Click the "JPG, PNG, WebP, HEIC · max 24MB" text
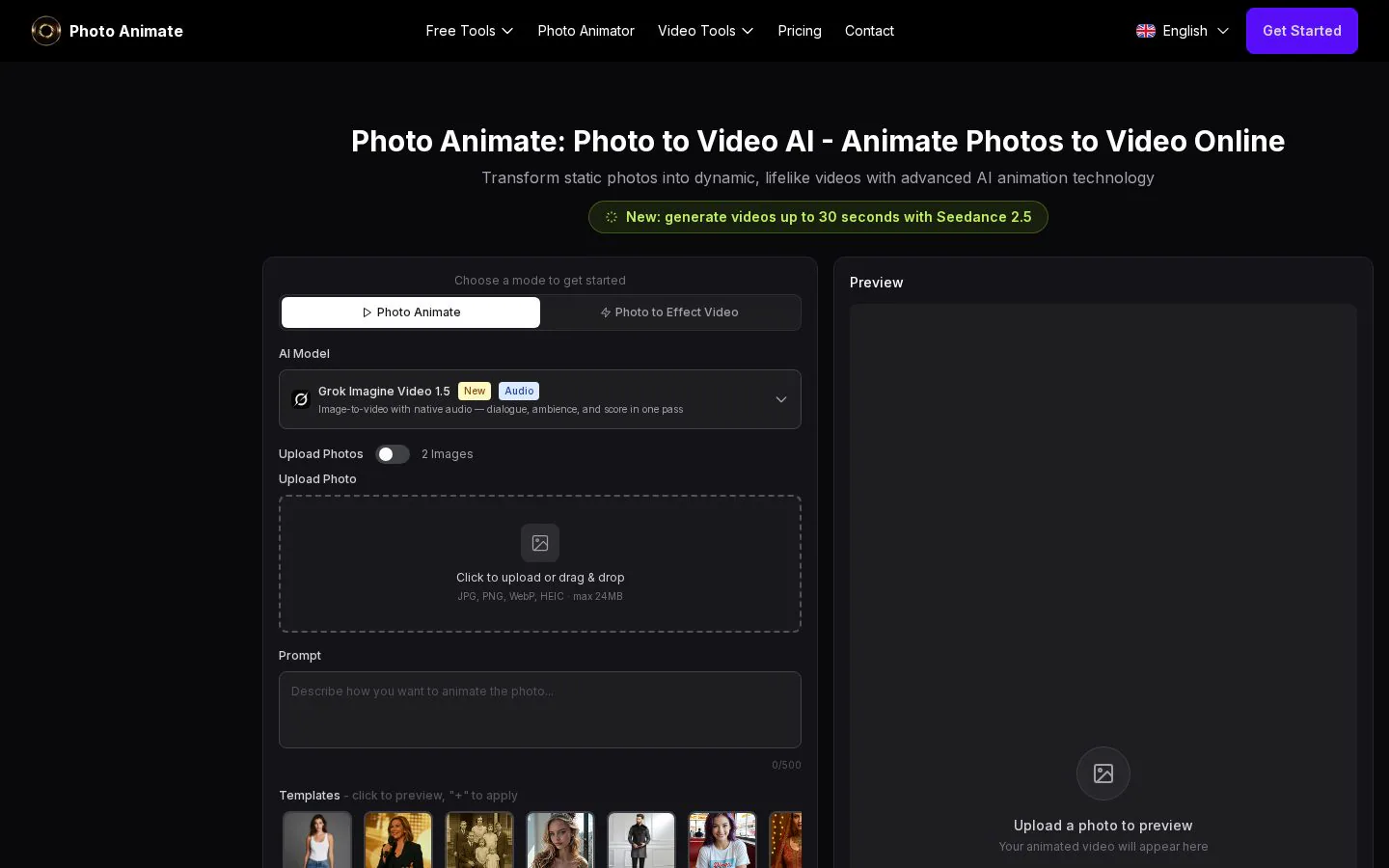The height and width of the screenshot is (868, 1389). [540, 596]
